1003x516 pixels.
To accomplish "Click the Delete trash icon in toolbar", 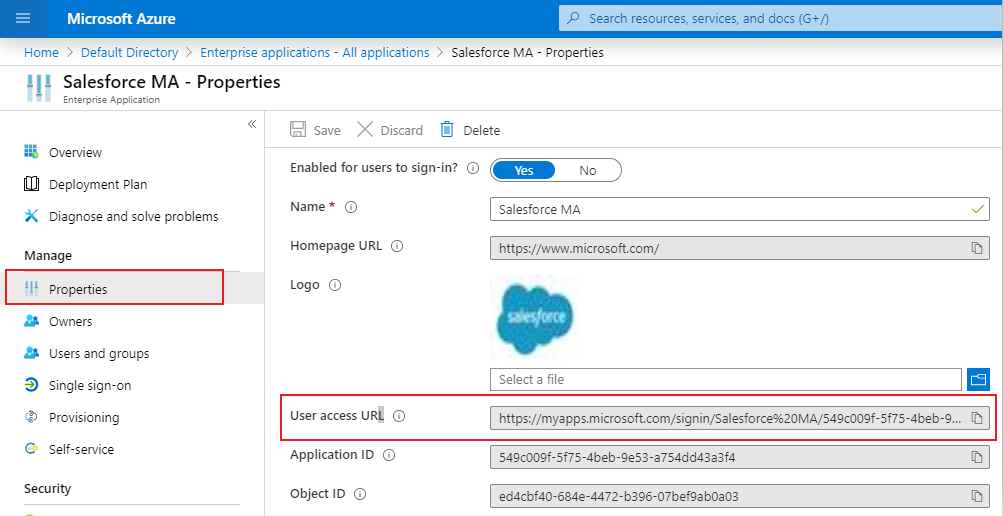I will tap(447, 130).
